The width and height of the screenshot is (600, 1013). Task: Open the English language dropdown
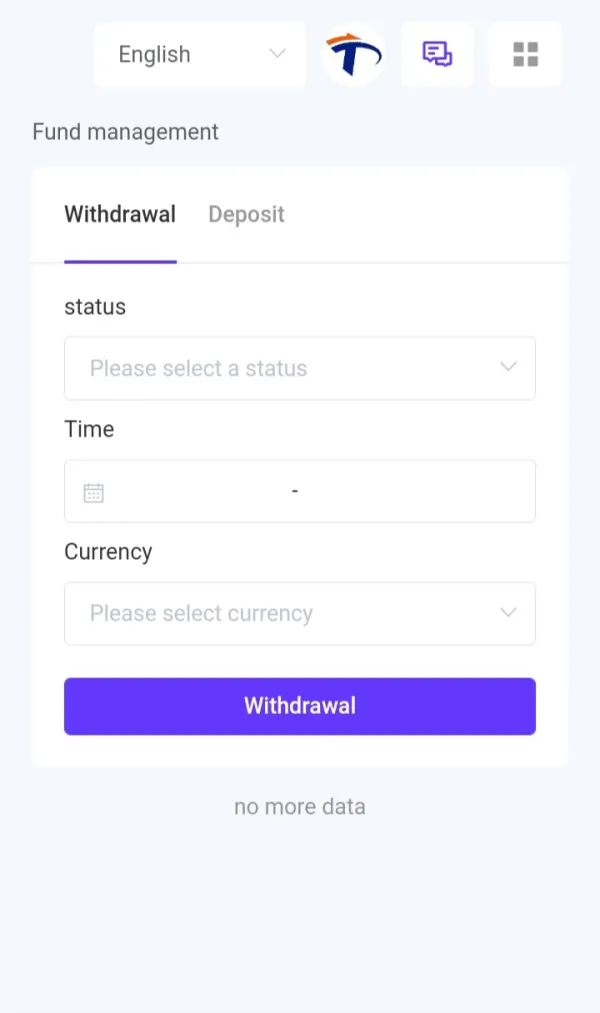click(x=199, y=54)
